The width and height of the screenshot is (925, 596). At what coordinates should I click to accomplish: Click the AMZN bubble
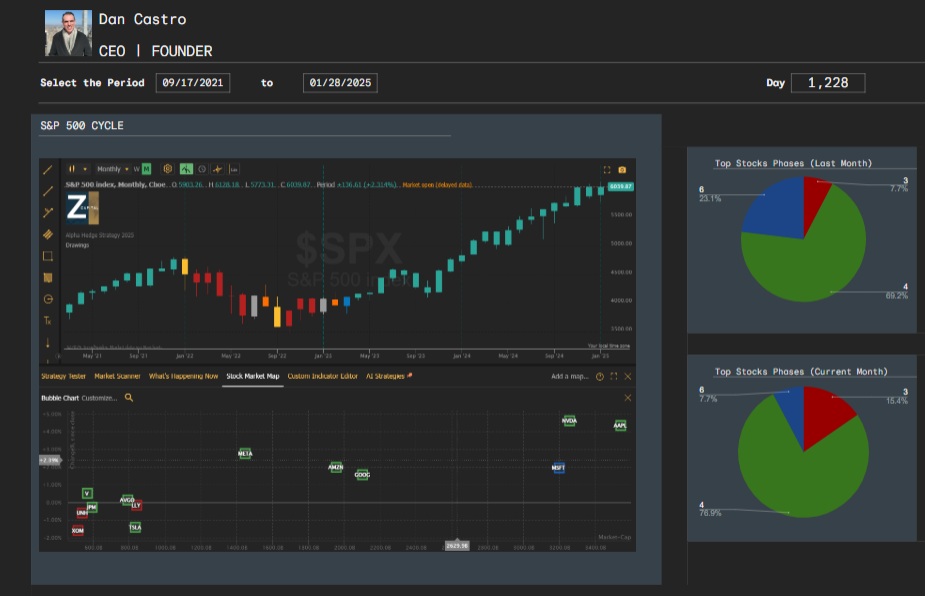tap(336, 467)
